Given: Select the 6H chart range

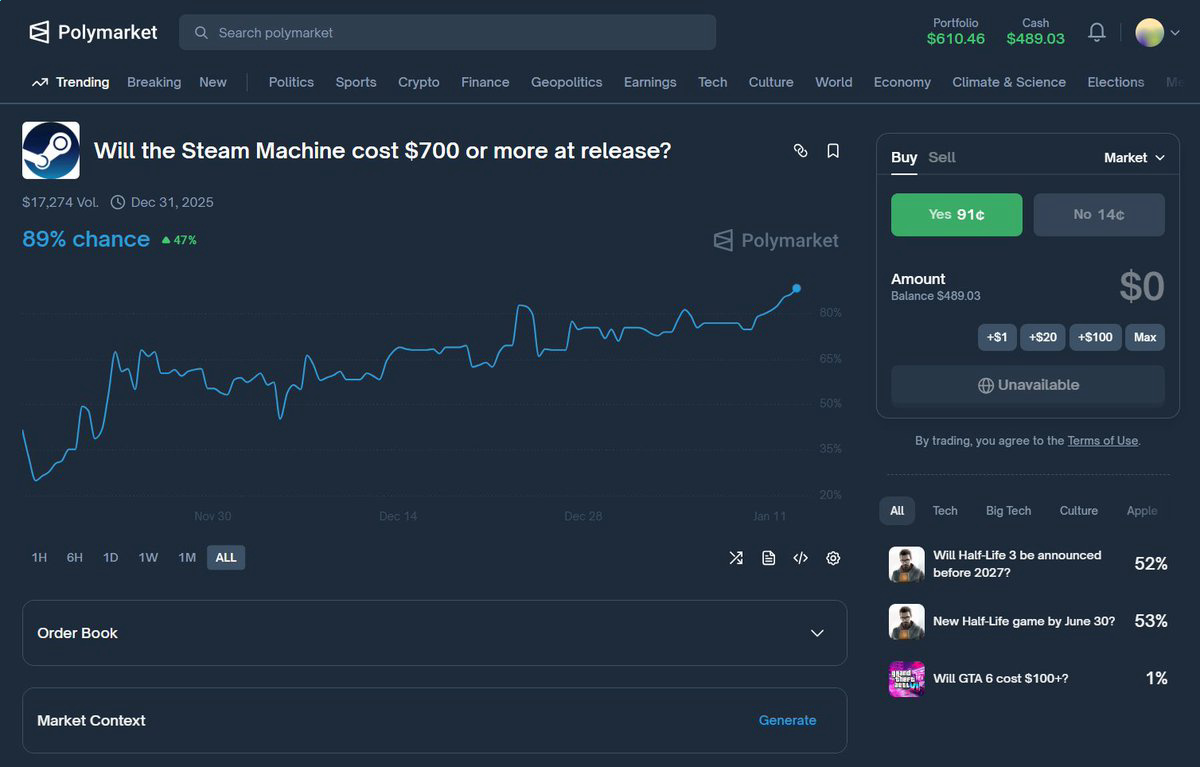Looking at the screenshot, I should pos(75,558).
